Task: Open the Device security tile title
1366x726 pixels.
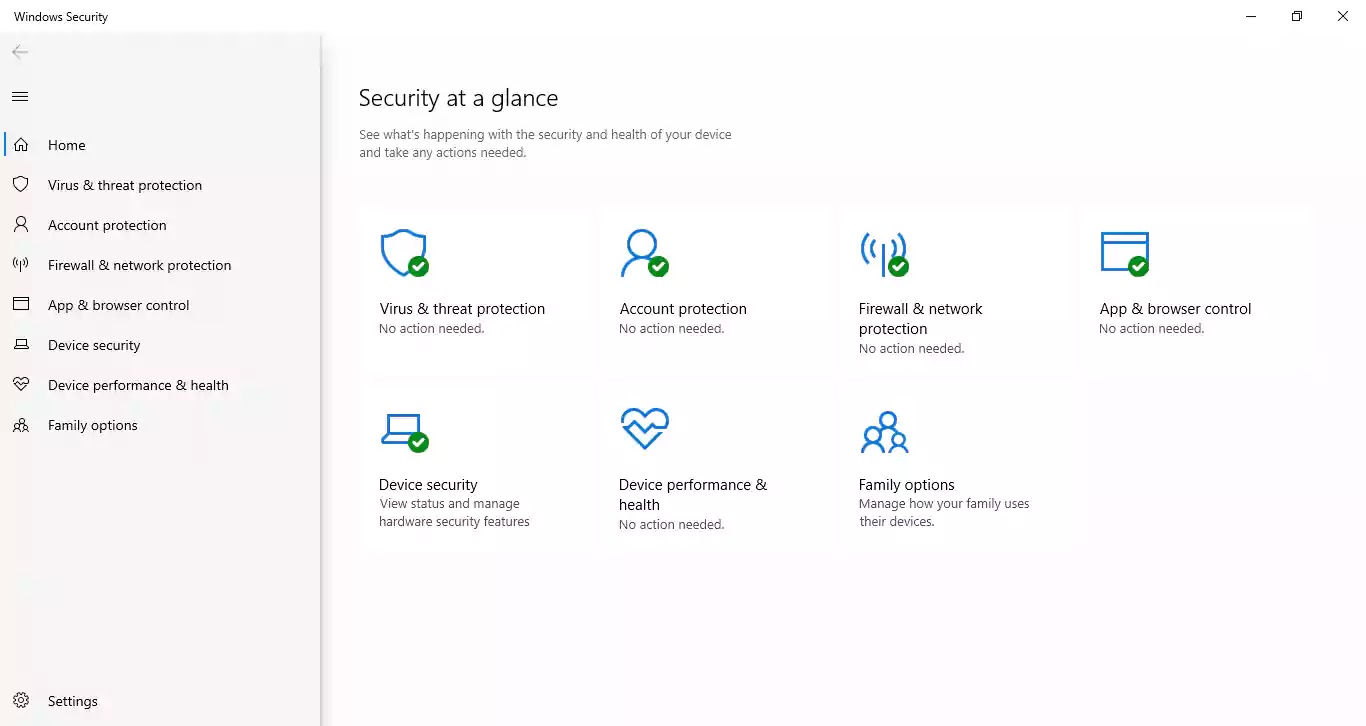Action: [x=428, y=485]
